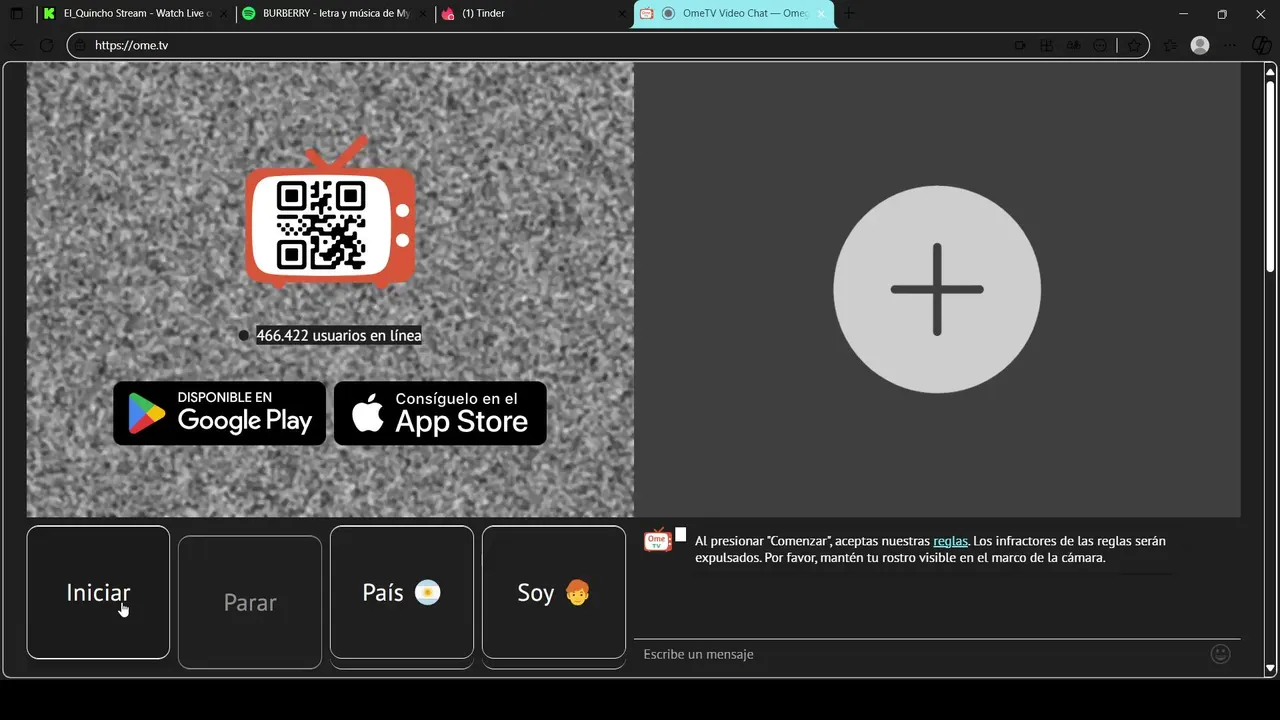
Task: Open the browser profile avatar
Action: pos(1200,45)
